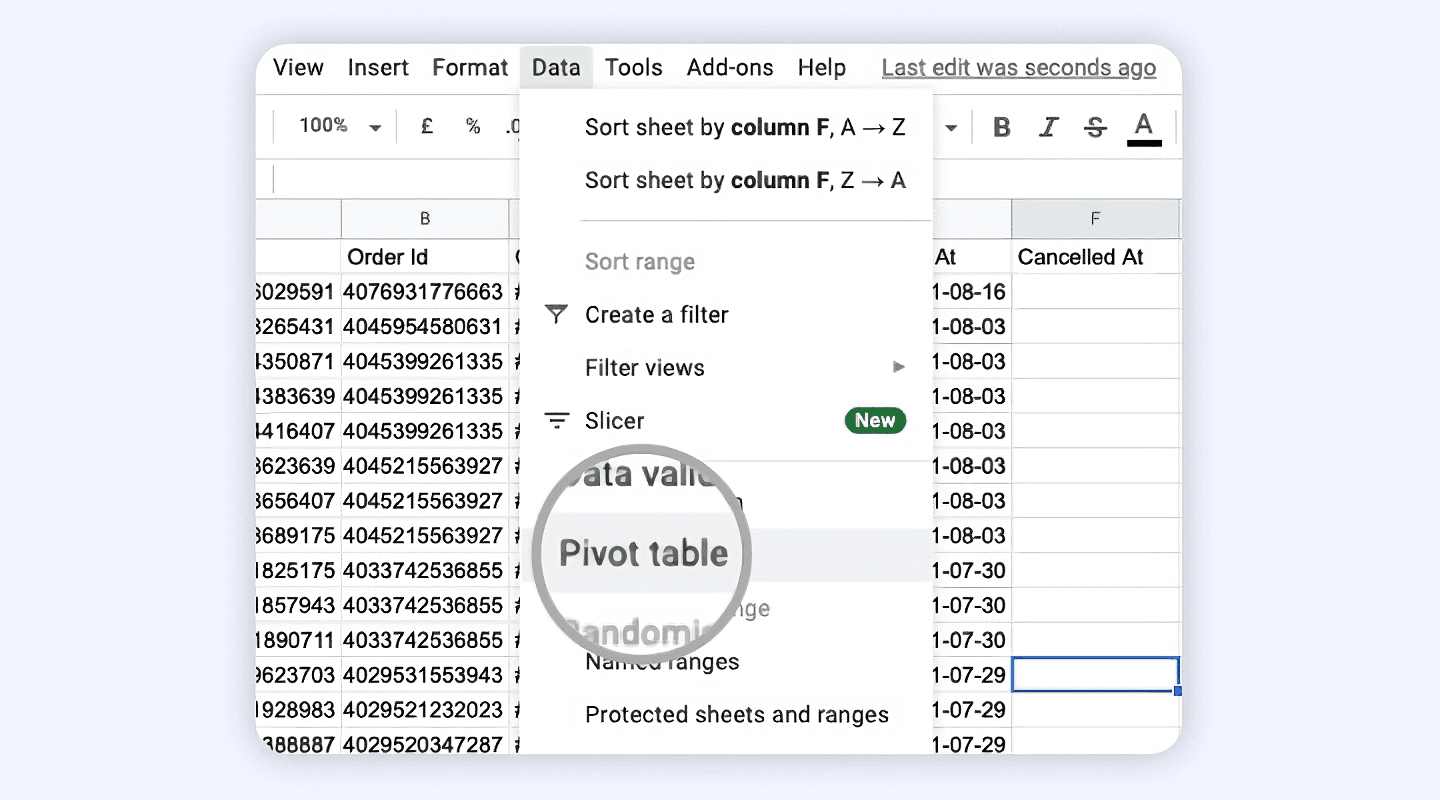Format as percent icon
Screen dimensions: 1440x800
pyautogui.click(x=473, y=126)
